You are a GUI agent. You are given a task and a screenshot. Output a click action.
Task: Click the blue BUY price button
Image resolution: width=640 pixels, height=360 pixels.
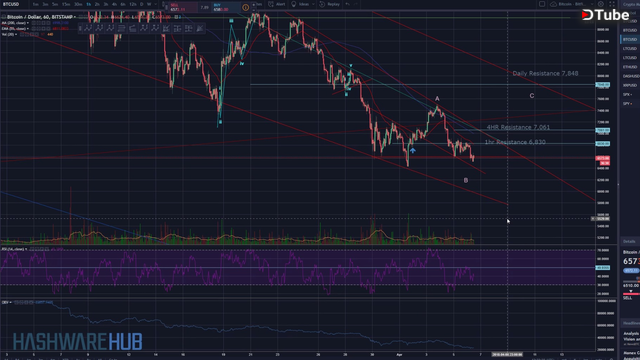(225, 7)
